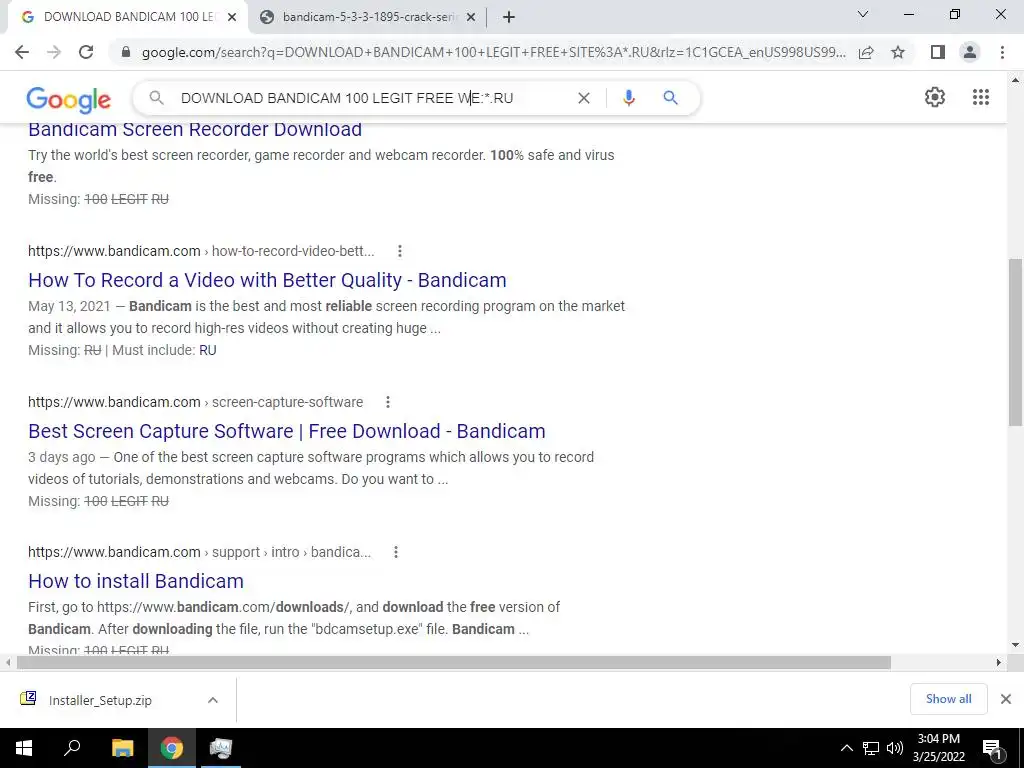Open the taskbar clock 3:04 PM
The width and height of the screenshot is (1024, 768).
[x=938, y=748]
